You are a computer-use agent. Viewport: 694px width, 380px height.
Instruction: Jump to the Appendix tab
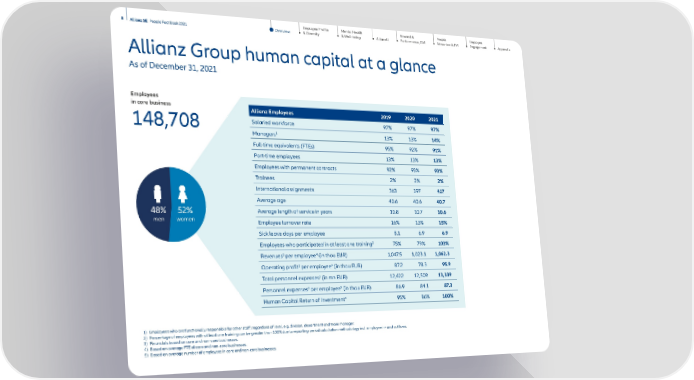coord(504,49)
